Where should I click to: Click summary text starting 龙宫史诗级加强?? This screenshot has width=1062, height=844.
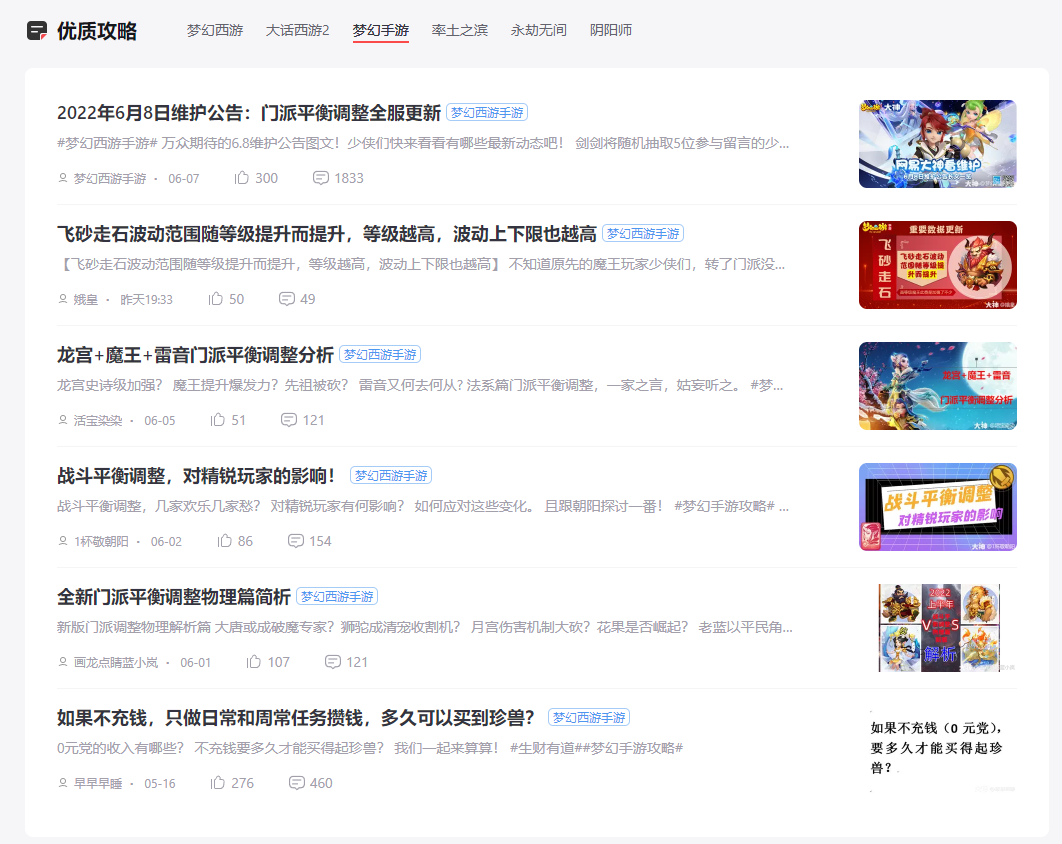pyautogui.click(x=420, y=385)
